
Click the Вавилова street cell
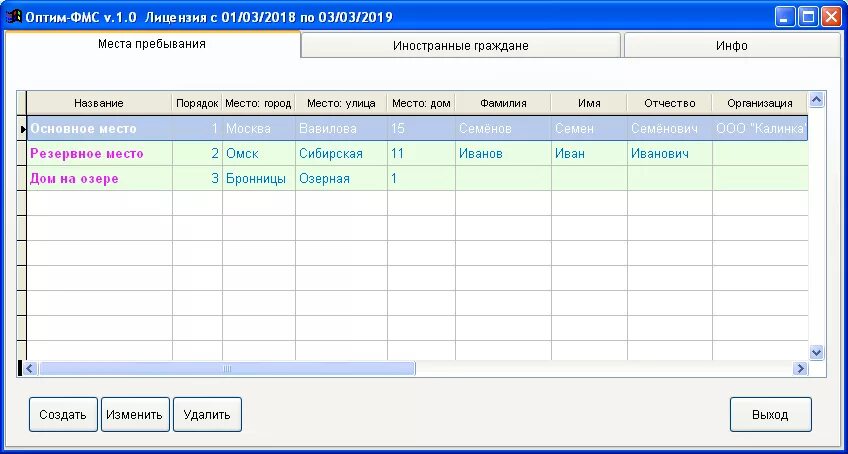341,129
